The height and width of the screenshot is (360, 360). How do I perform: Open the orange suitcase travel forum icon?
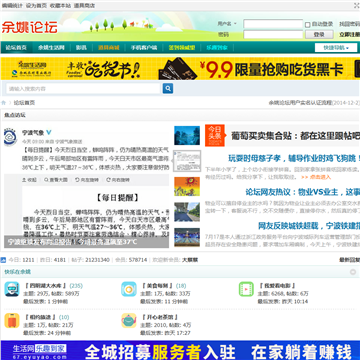12,320
